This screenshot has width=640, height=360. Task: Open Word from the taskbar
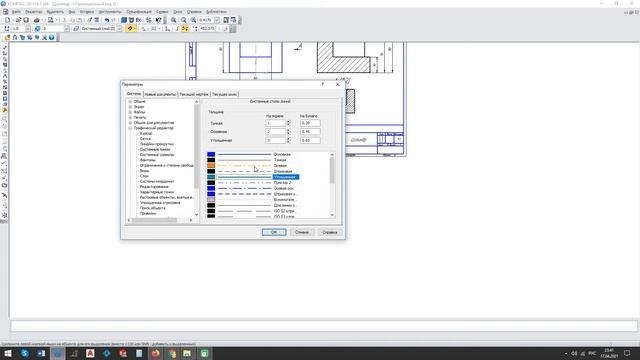point(41,353)
